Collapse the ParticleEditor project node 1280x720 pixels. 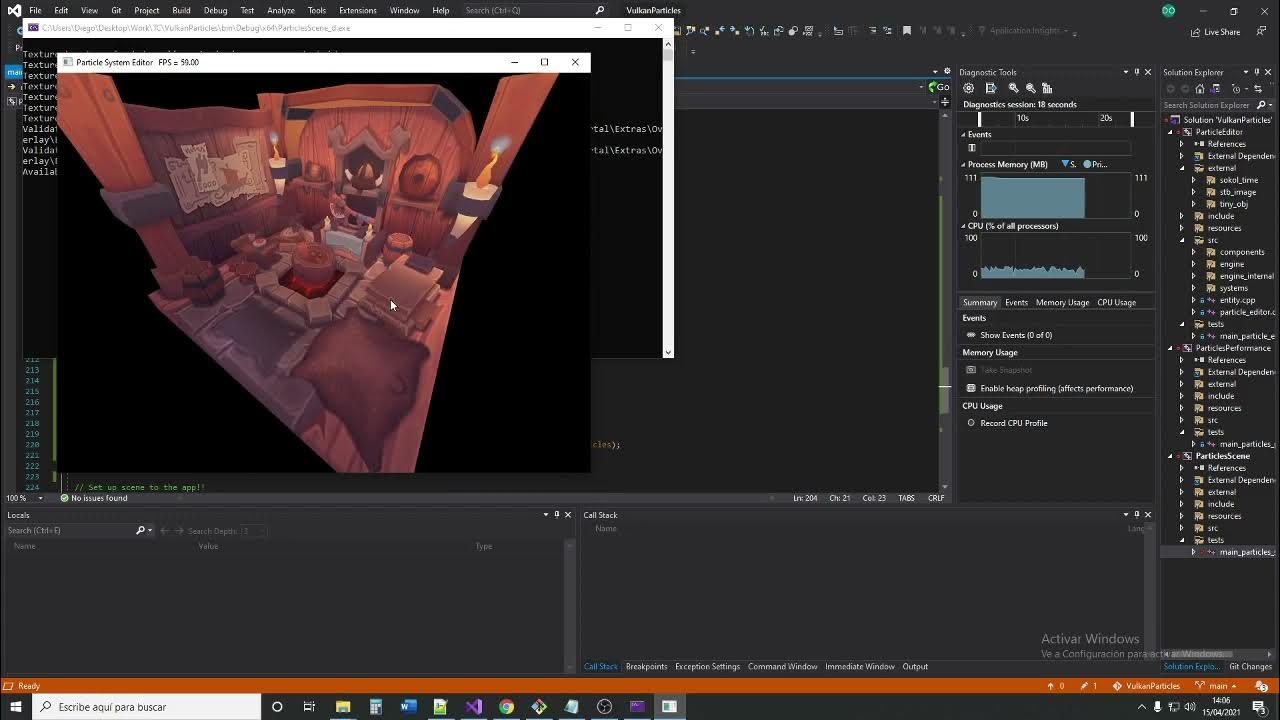click(x=1171, y=132)
